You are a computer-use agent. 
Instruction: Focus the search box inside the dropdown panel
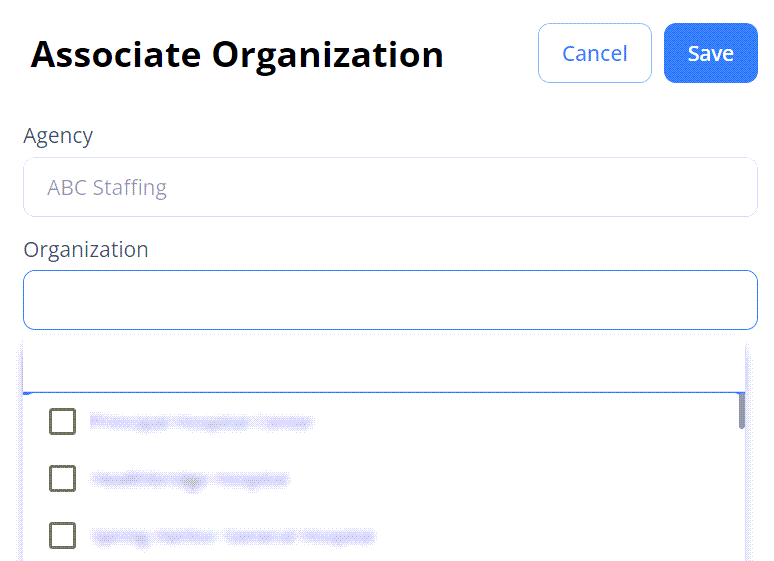point(383,366)
